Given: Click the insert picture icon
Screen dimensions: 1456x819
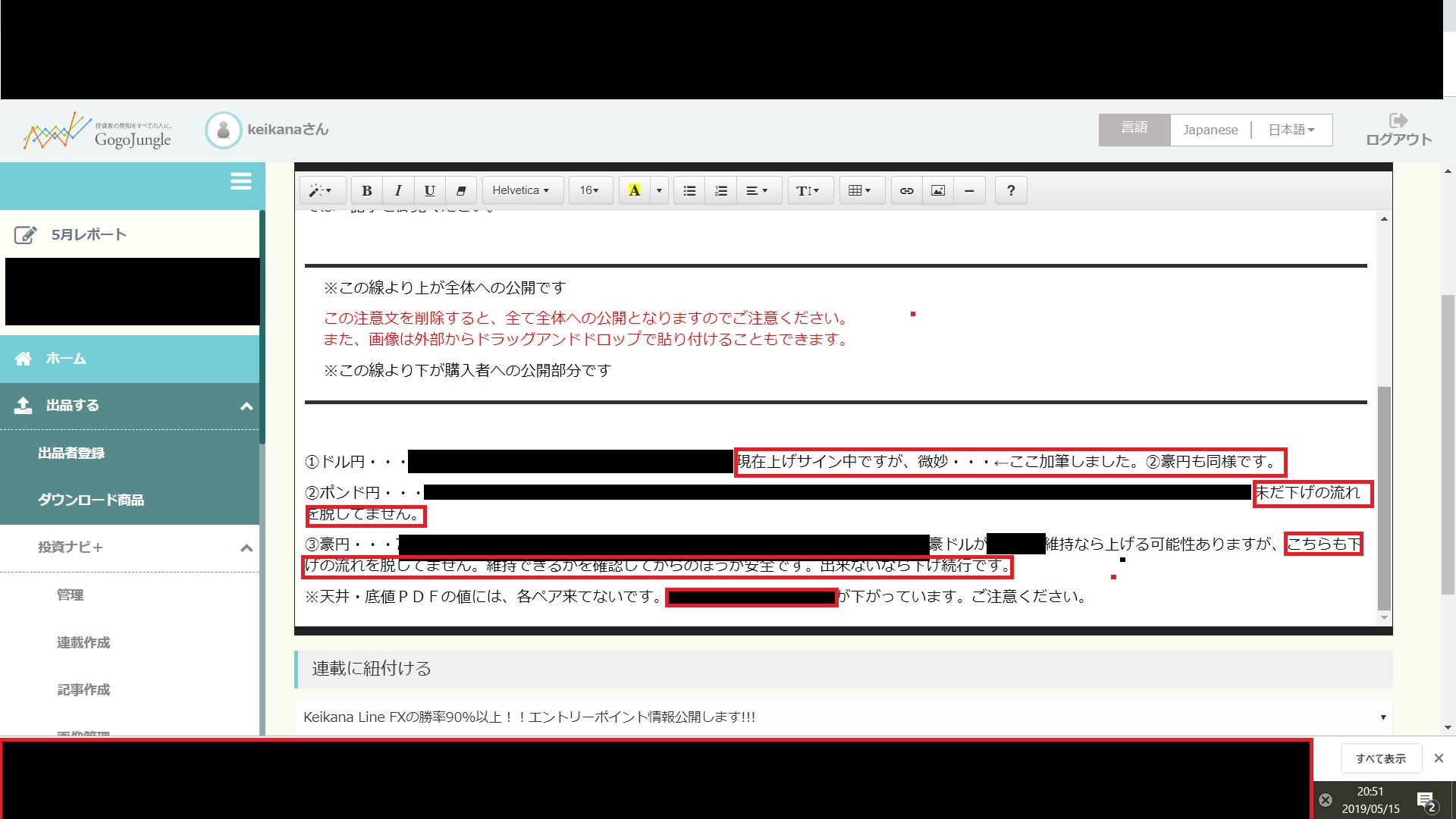Looking at the screenshot, I should [x=938, y=190].
